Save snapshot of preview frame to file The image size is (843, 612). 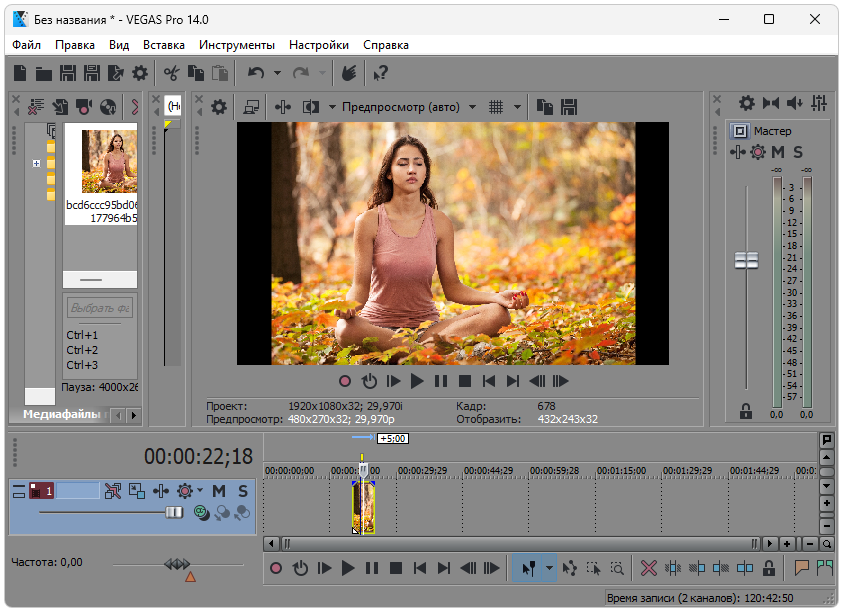[569, 106]
